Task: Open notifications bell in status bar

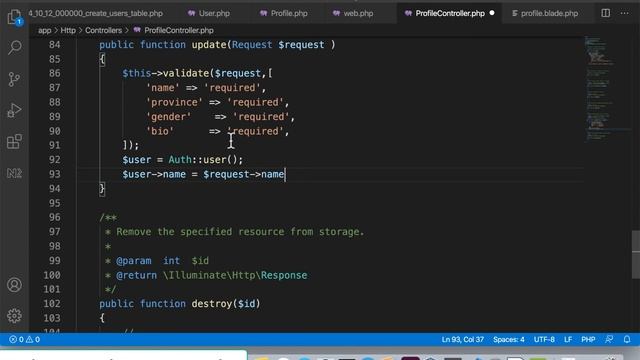Action: click(627, 339)
